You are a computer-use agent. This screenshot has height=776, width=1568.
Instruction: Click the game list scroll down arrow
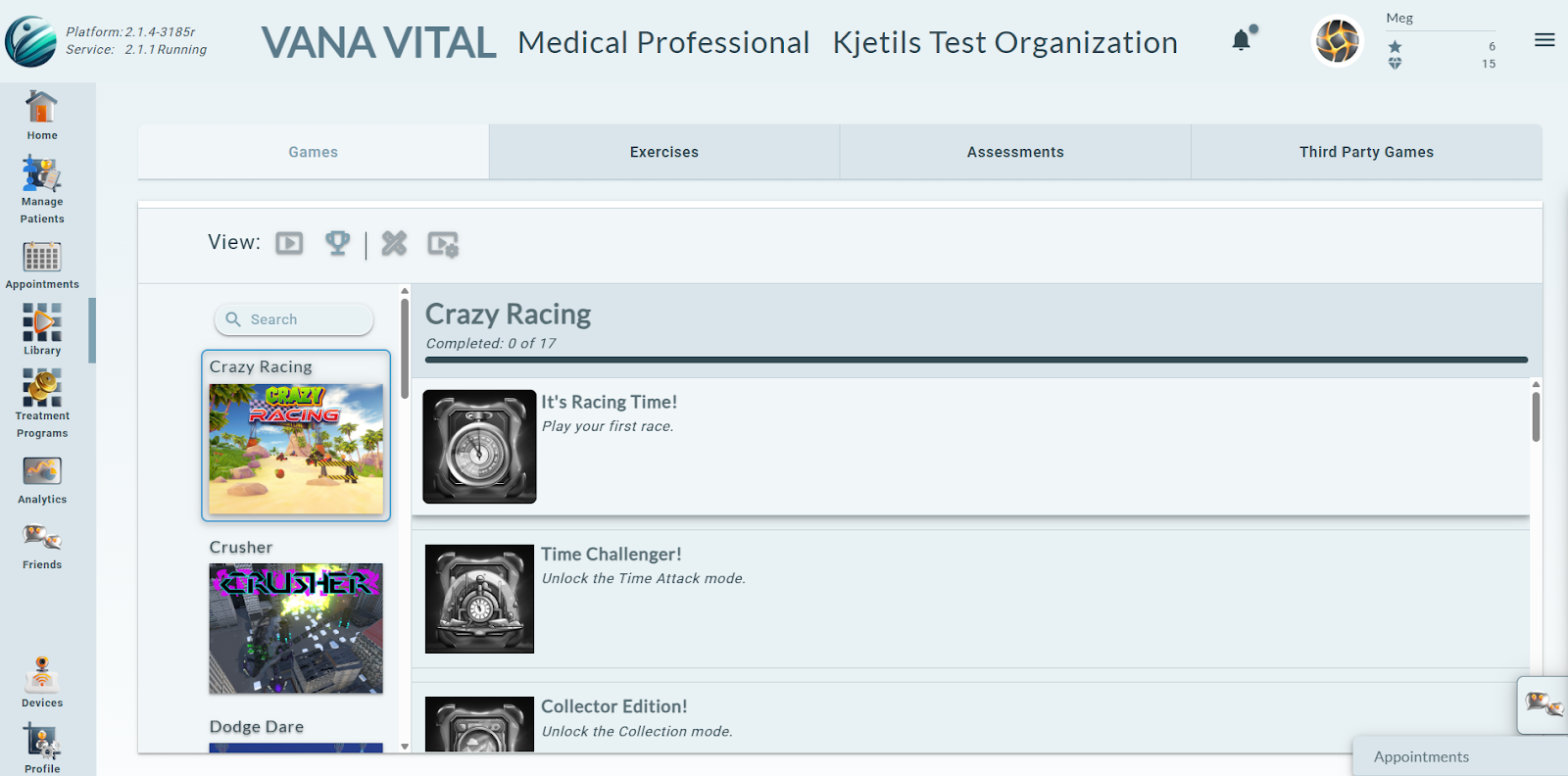point(405,747)
